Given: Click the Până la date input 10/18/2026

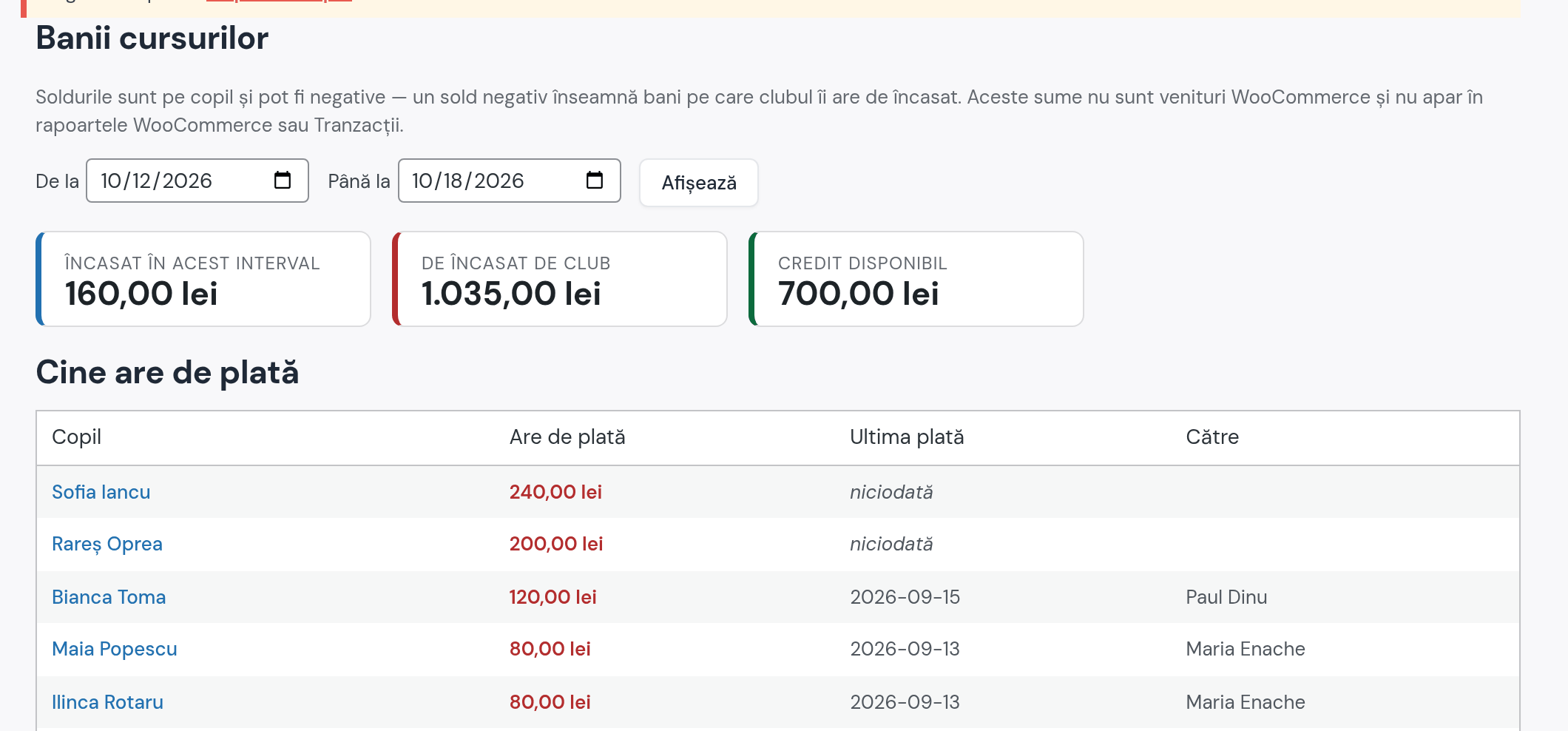Looking at the screenshot, I should [510, 181].
